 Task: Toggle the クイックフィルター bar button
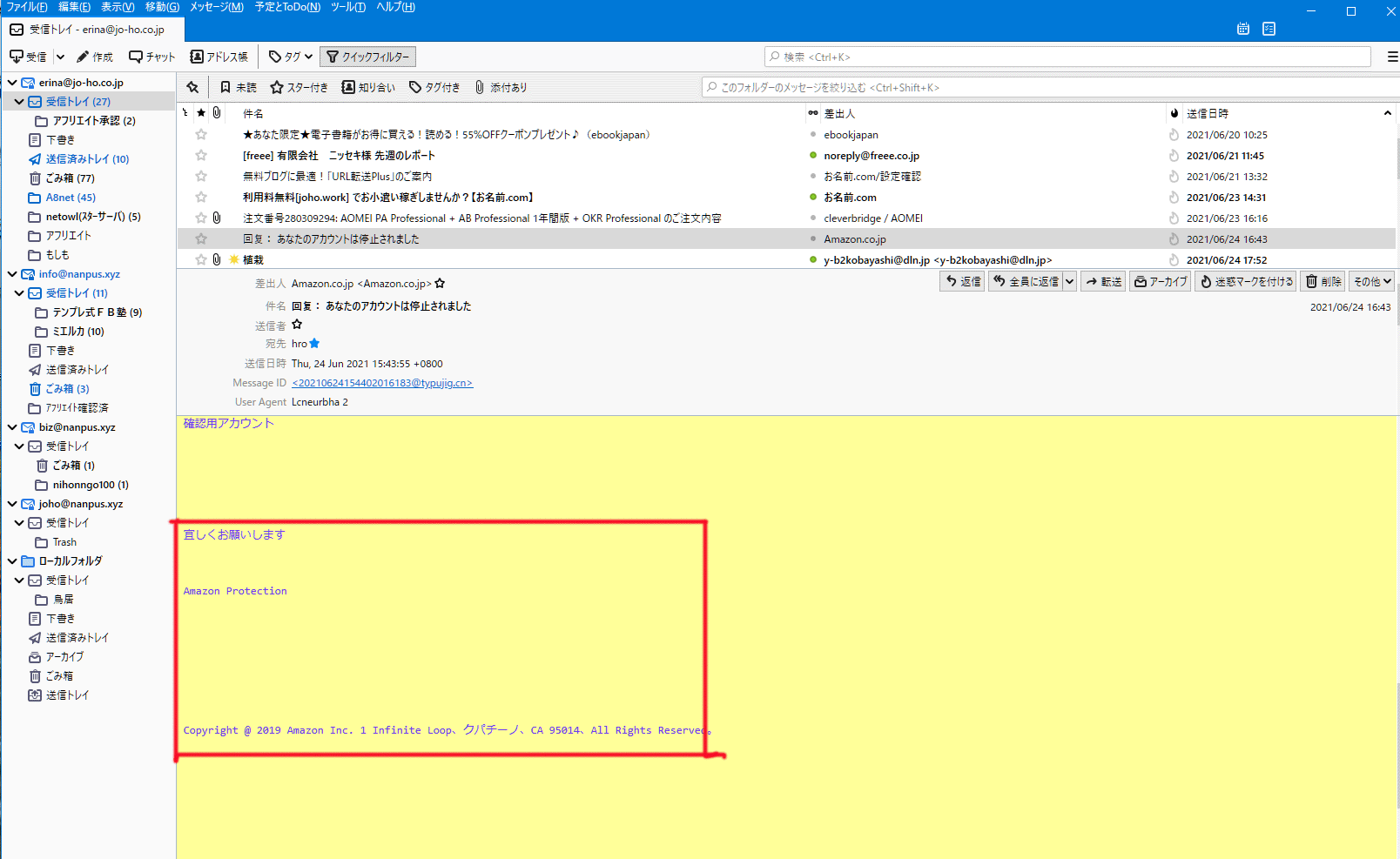[367, 57]
